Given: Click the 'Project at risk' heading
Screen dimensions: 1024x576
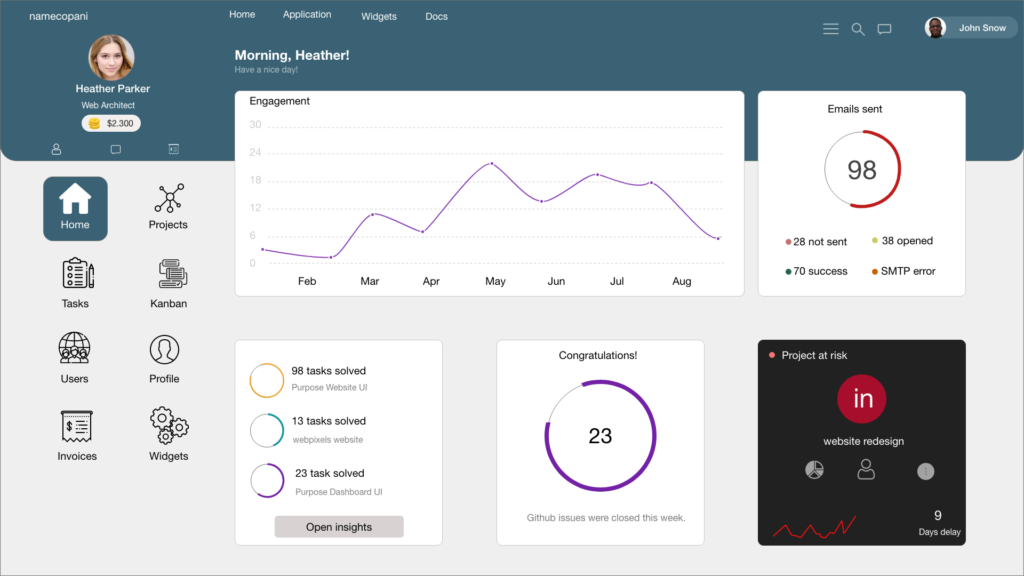Looking at the screenshot, I should point(814,355).
